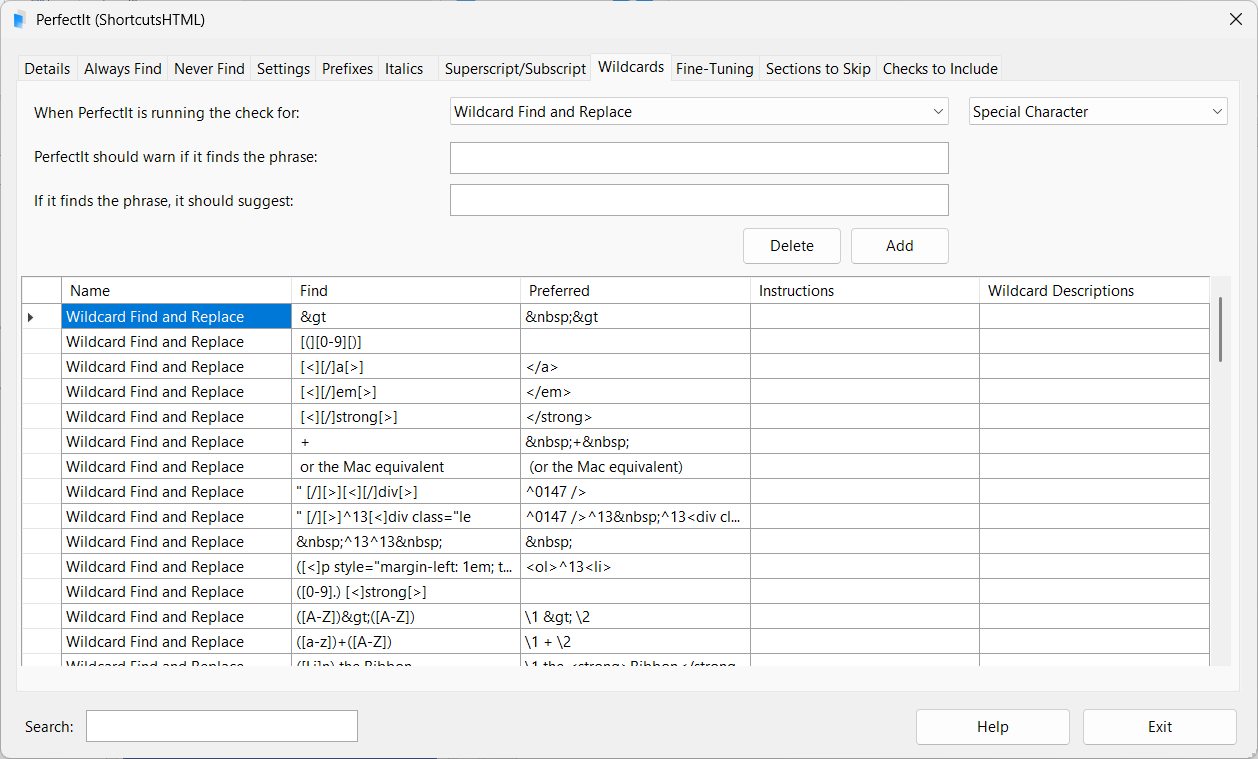The width and height of the screenshot is (1258, 759).
Task: Select the Preferred cell &nbsp;&gt
Action: [635, 317]
